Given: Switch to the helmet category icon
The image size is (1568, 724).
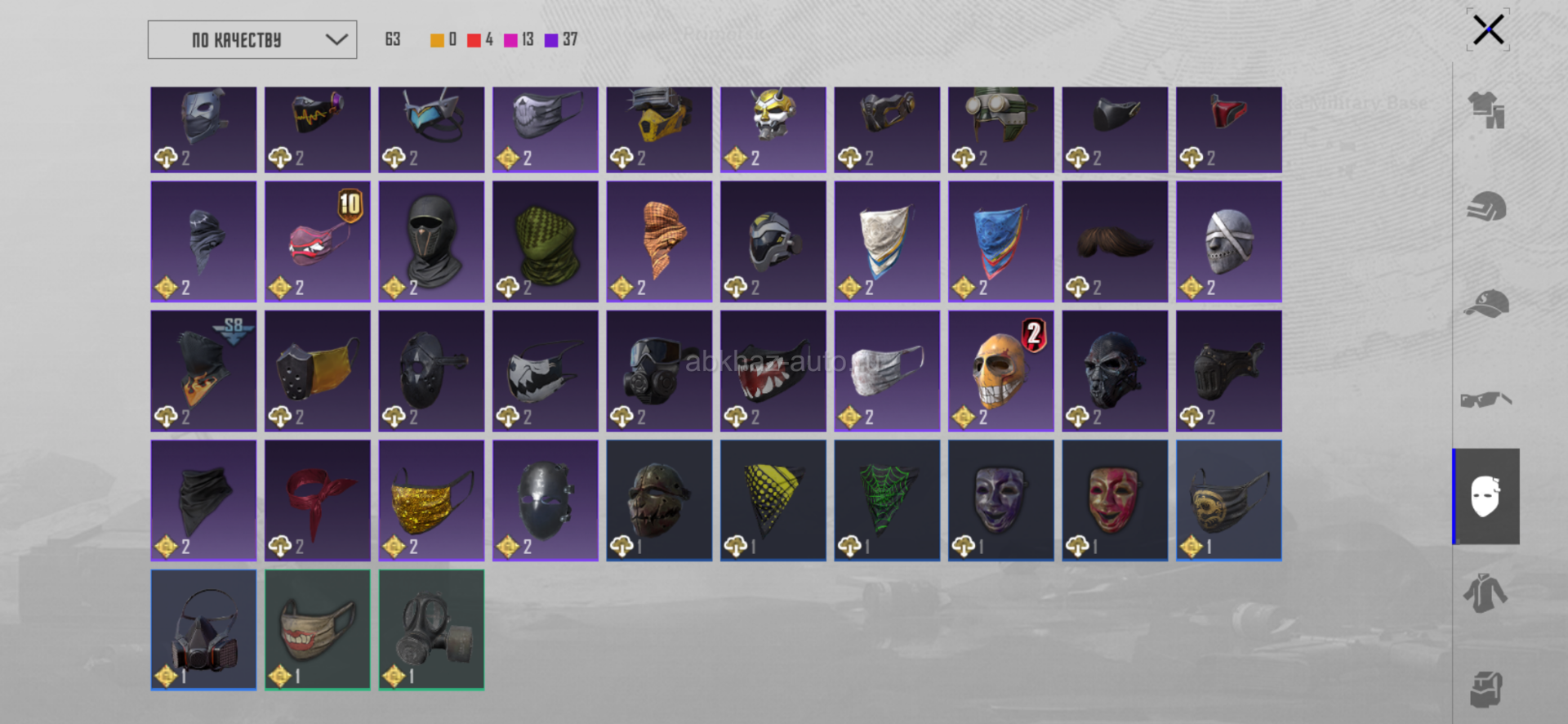Looking at the screenshot, I should [1486, 207].
